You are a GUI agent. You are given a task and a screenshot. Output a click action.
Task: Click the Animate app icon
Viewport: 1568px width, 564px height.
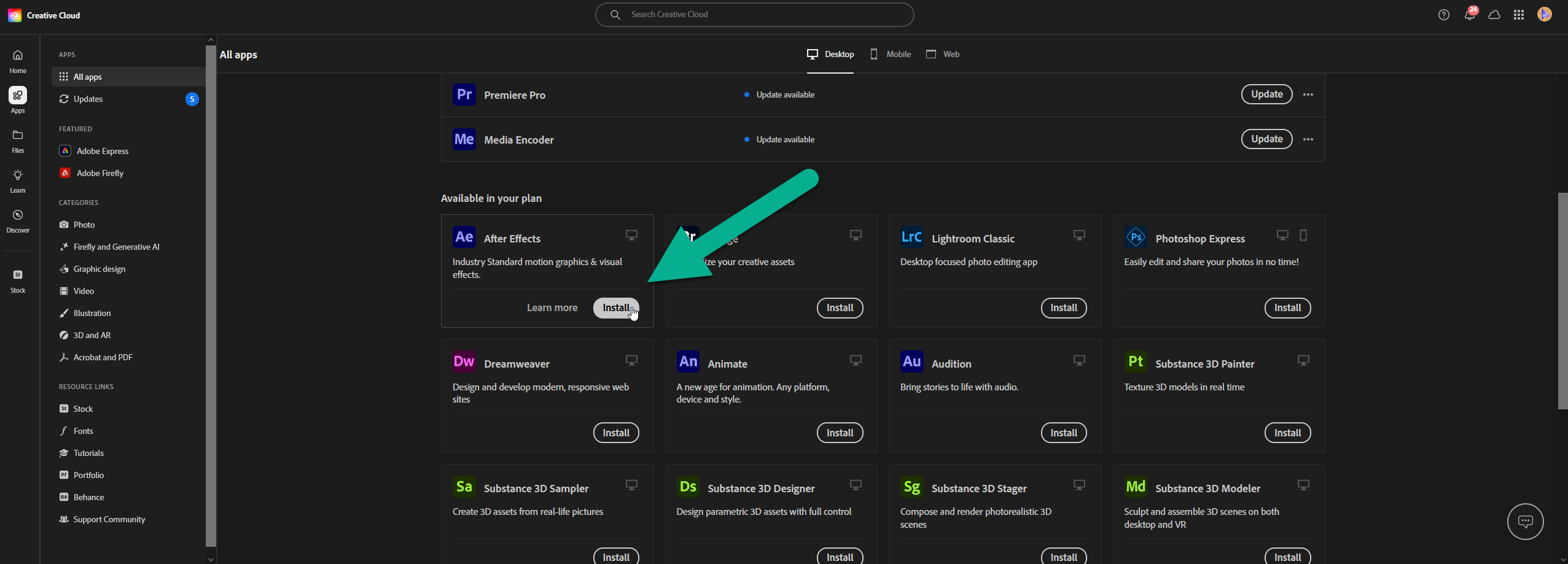688,361
